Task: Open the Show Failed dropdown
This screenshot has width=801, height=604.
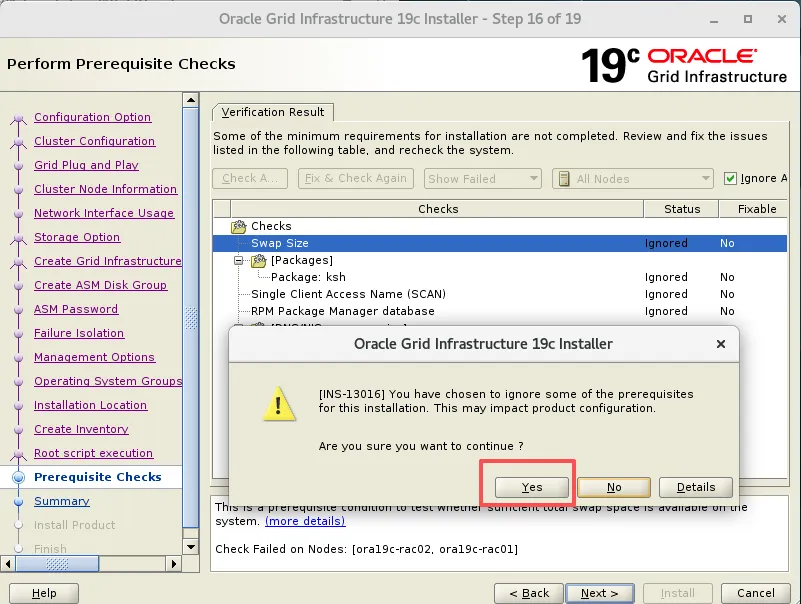Action: click(483, 178)
